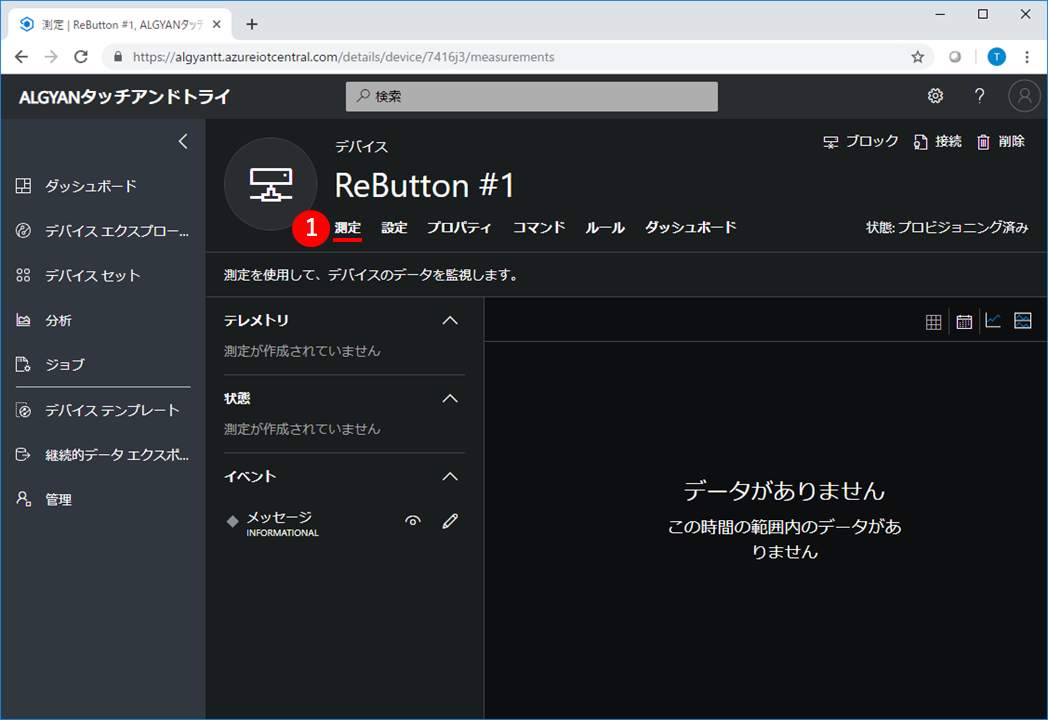This screenshot has width=1048, height=720.
Task: Open a new browser tab
Action: click(251, 24)
